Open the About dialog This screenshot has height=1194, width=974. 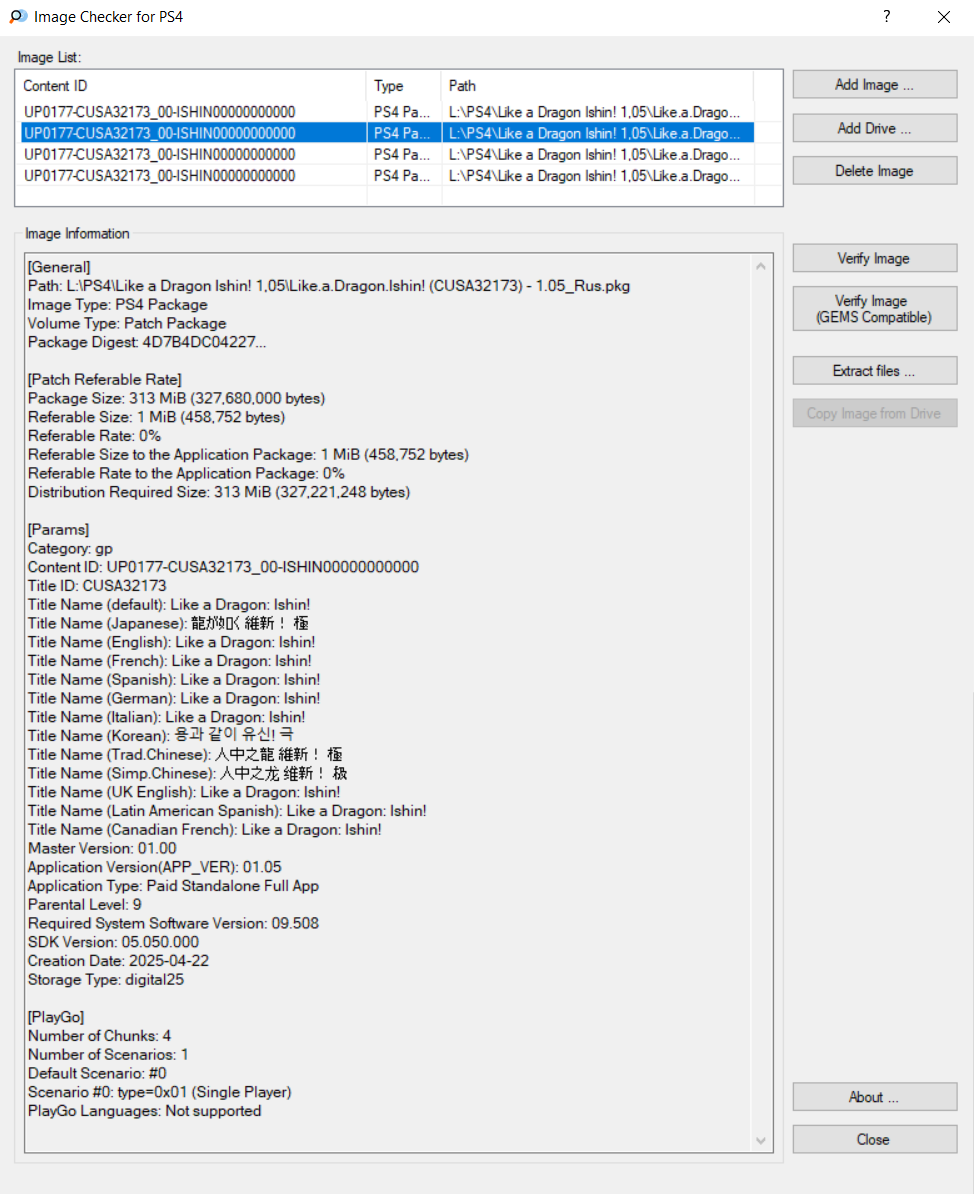874,1097
